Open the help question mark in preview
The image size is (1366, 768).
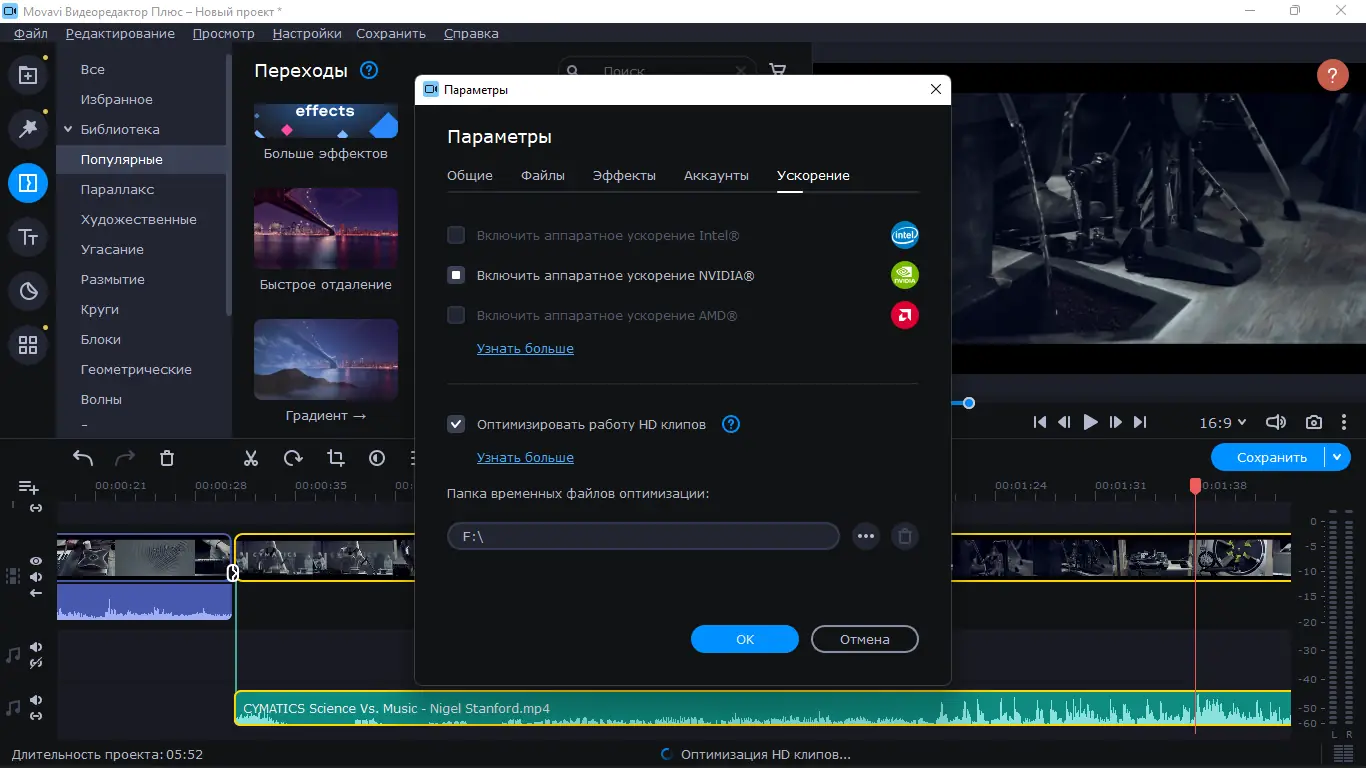(x=1332, y=75)
